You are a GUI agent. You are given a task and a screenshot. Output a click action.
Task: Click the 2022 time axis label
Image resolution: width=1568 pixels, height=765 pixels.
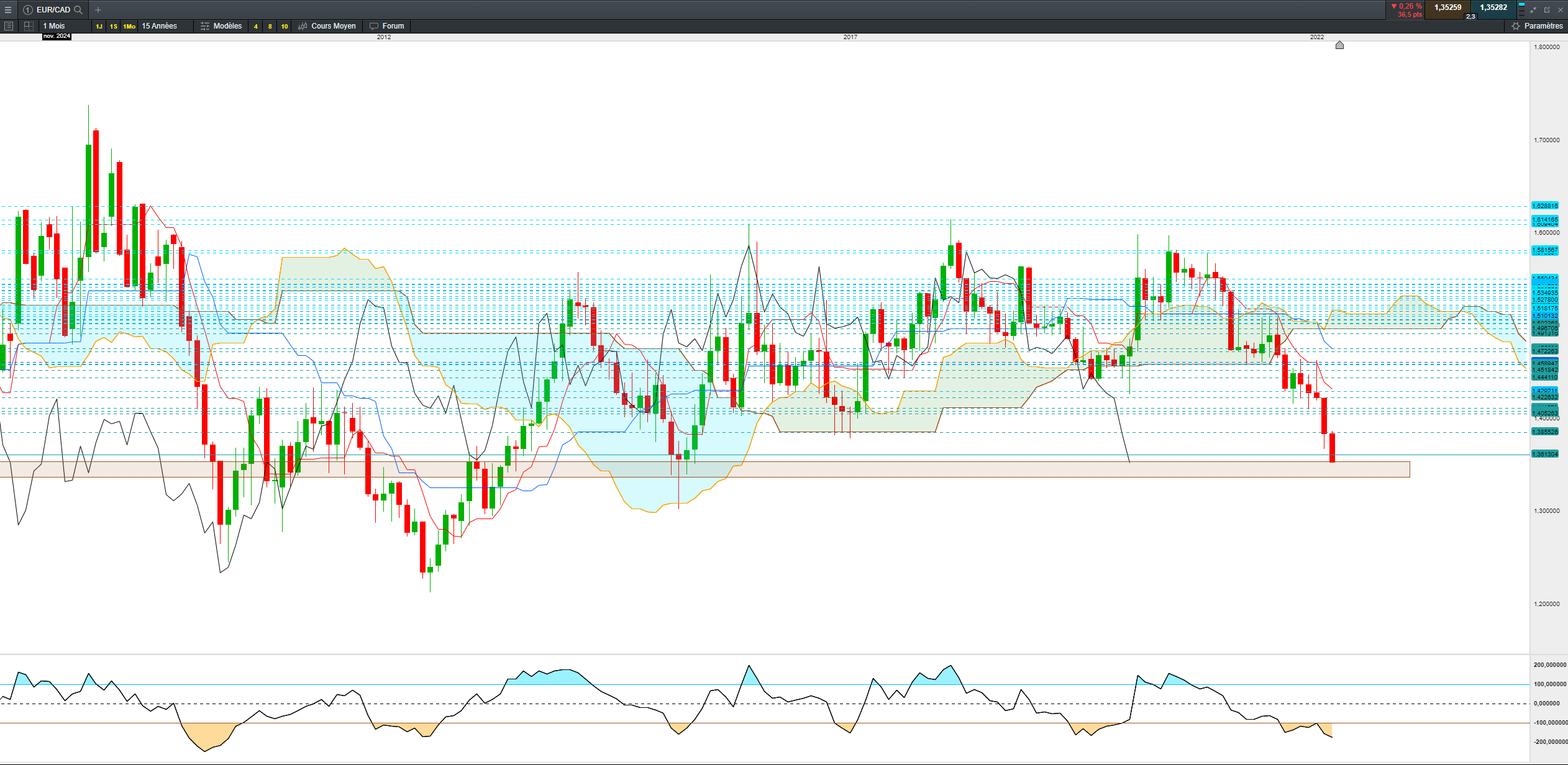point(1317,37)
